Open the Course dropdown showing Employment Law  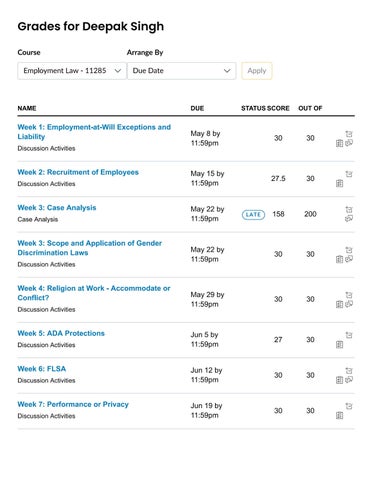click(72, 71)
